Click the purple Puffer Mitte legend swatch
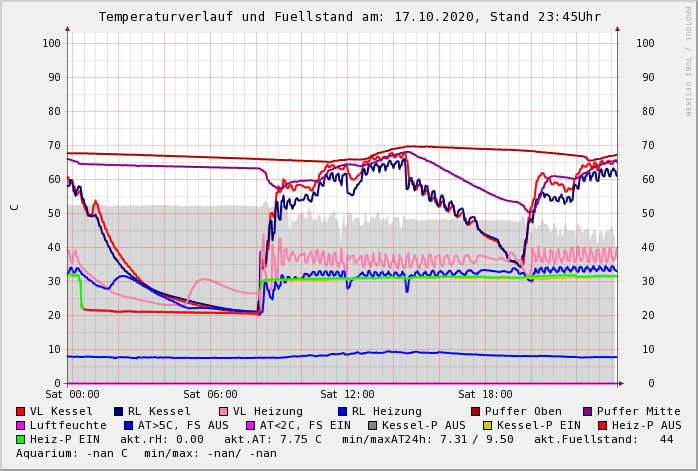698x471 pixels. 588,412
